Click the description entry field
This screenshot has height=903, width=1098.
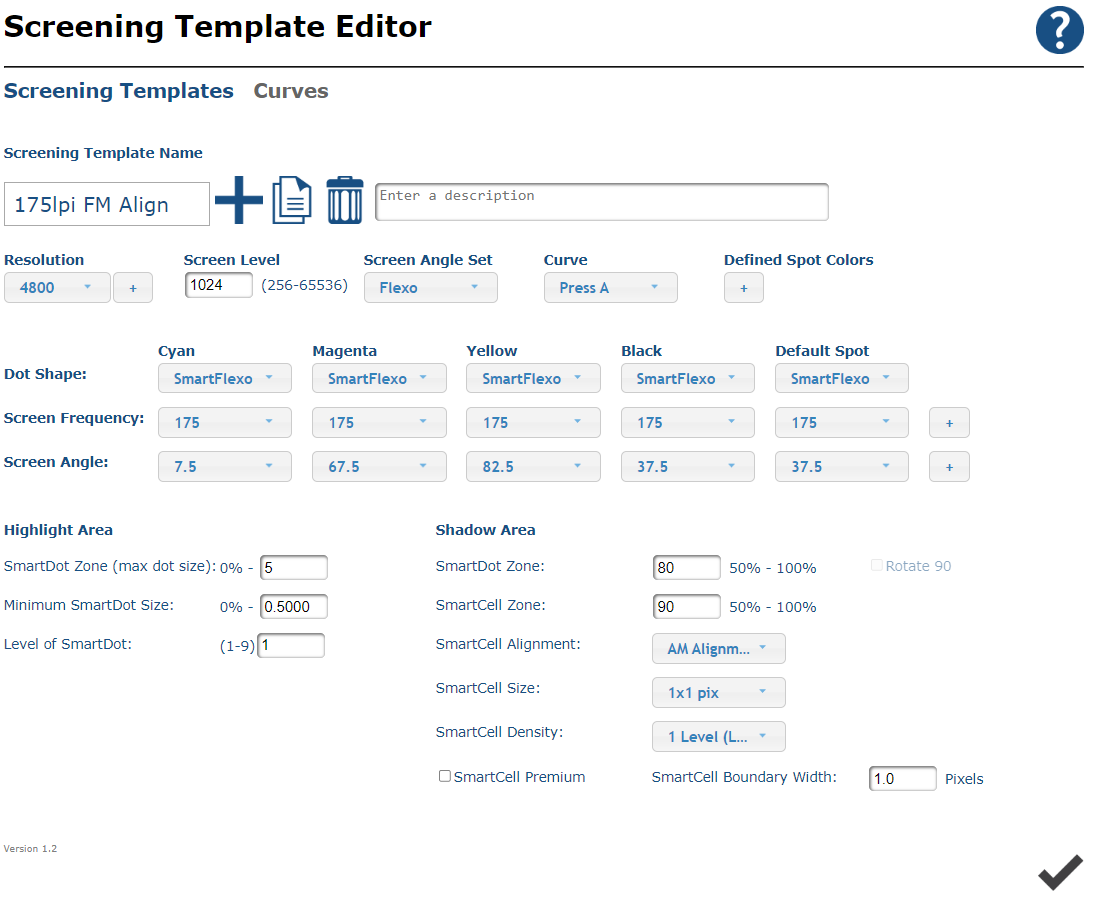pyautogui.click(x=601, y=201)
